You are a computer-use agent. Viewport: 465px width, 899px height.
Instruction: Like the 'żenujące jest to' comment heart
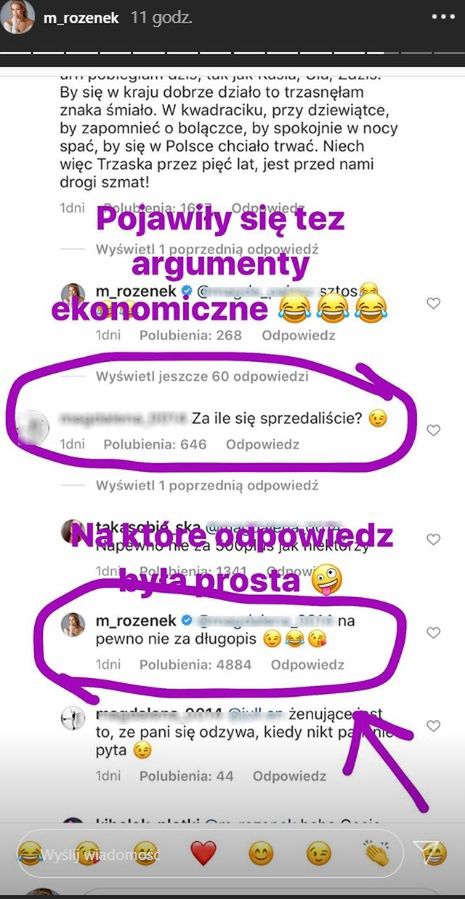[433, 725]
